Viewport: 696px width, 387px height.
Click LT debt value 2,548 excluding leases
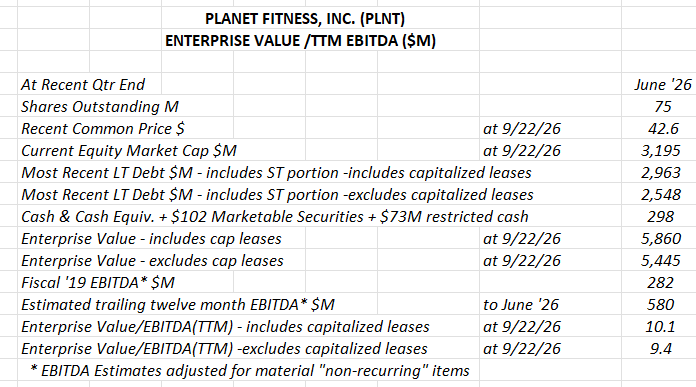pyautogui.click(x=660, y=194)
